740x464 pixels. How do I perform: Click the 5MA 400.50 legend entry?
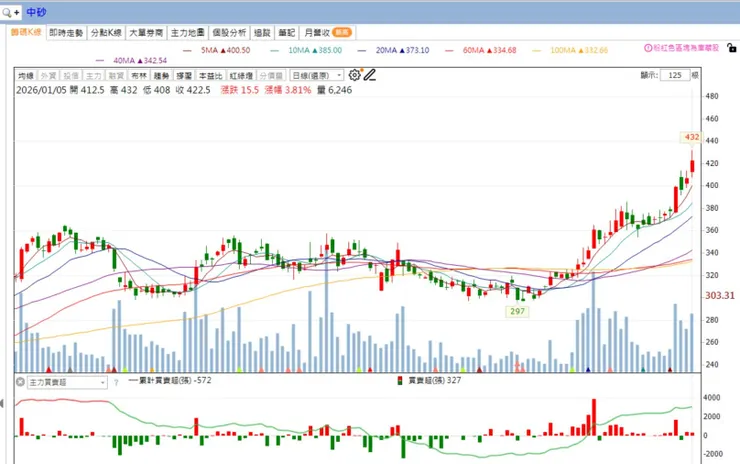point(217,50)
